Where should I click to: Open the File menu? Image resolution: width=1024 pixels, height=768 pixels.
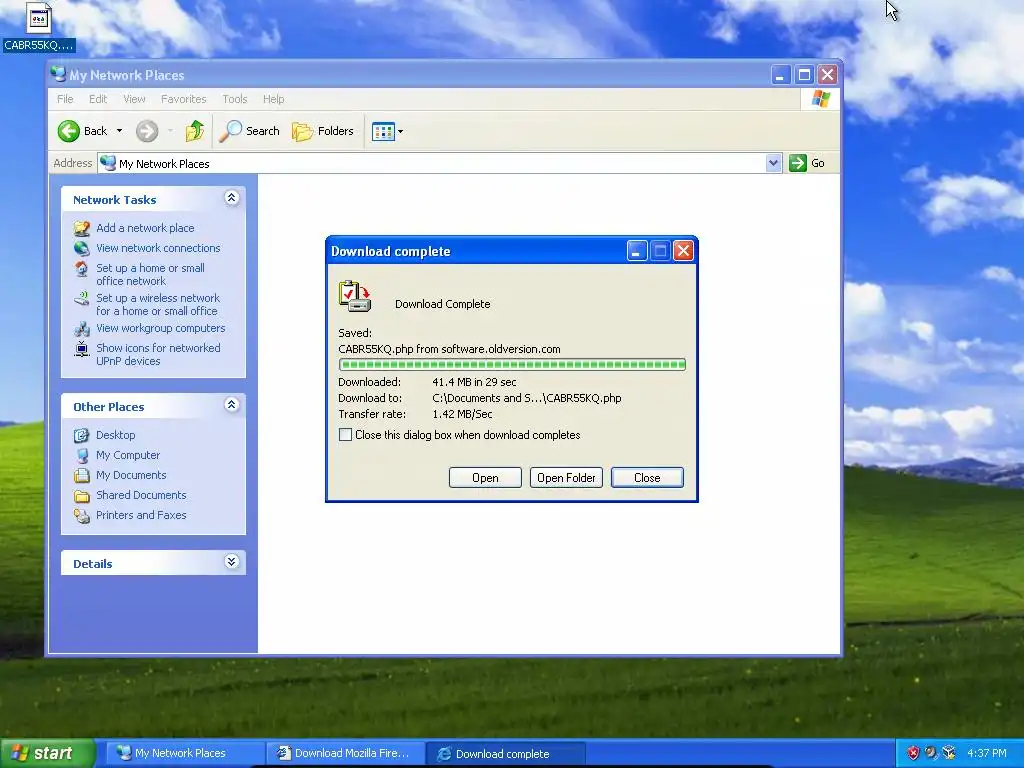click(65, 99)
